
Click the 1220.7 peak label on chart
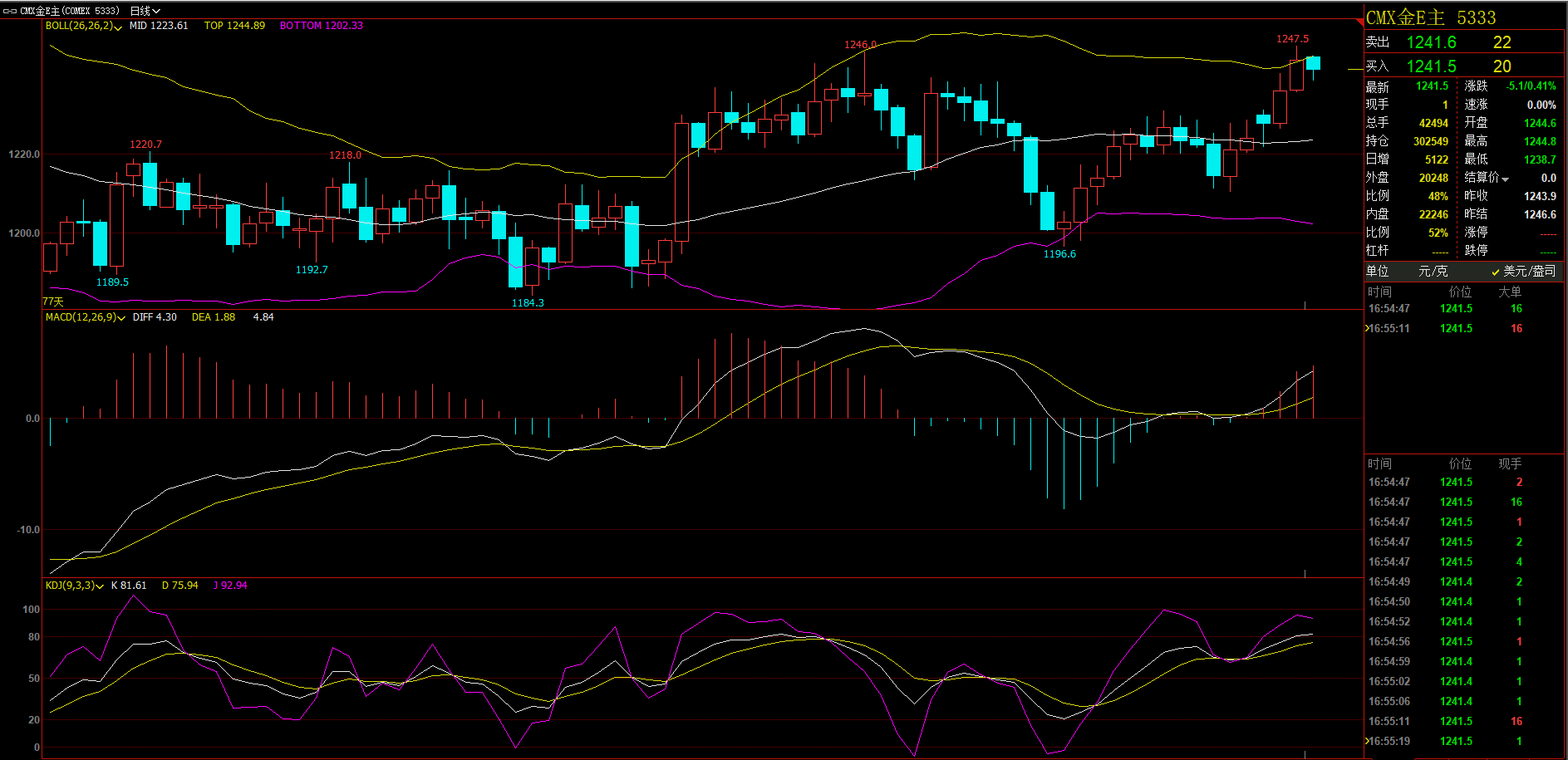145,145
